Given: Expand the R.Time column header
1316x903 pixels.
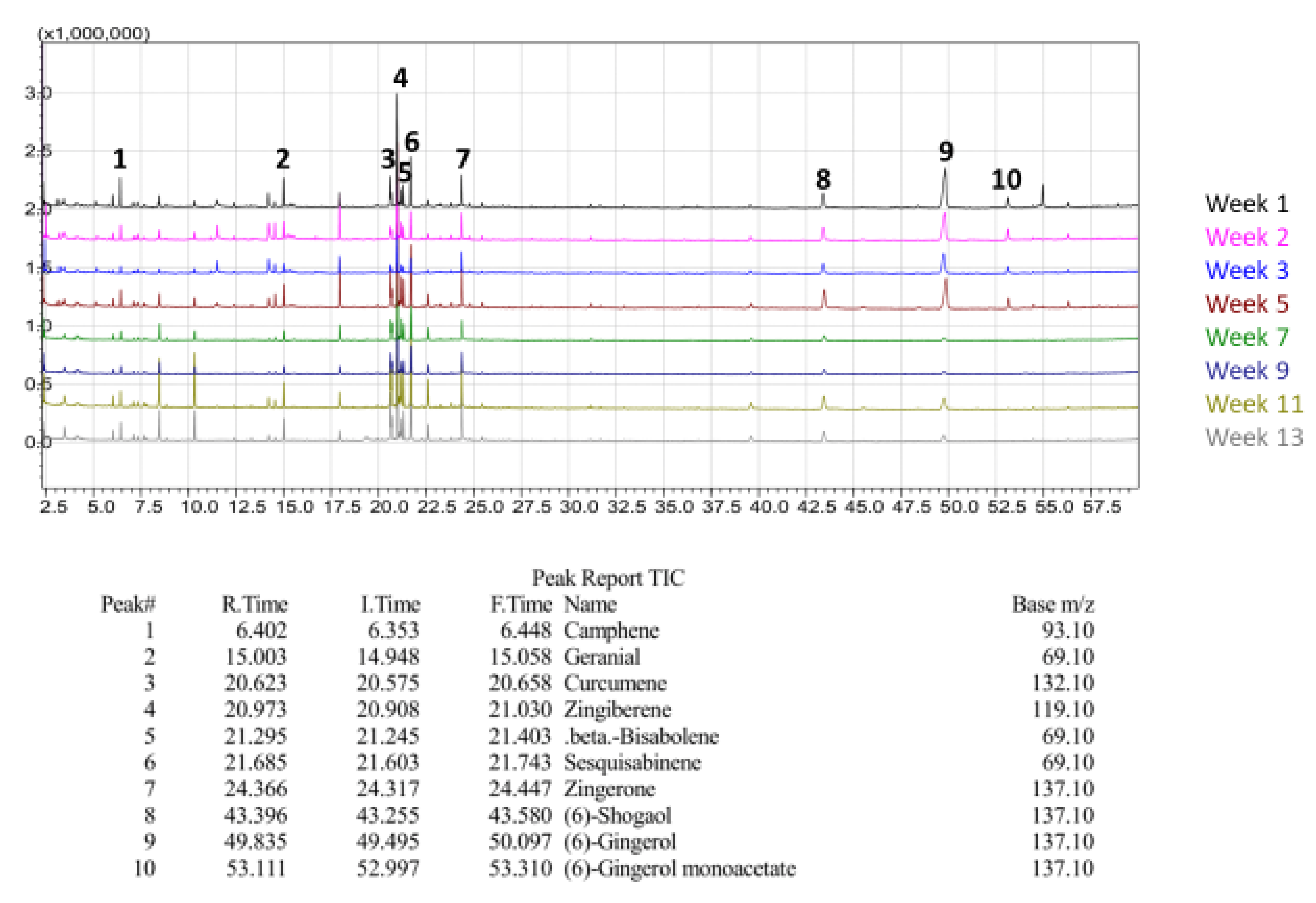Looking at the screenshot, I should [x=256, y=605].
